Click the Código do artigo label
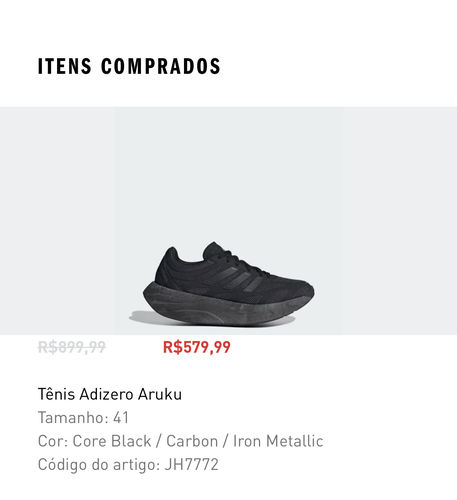The width and height of the screenshot is (457, 500). pos(99,464)
